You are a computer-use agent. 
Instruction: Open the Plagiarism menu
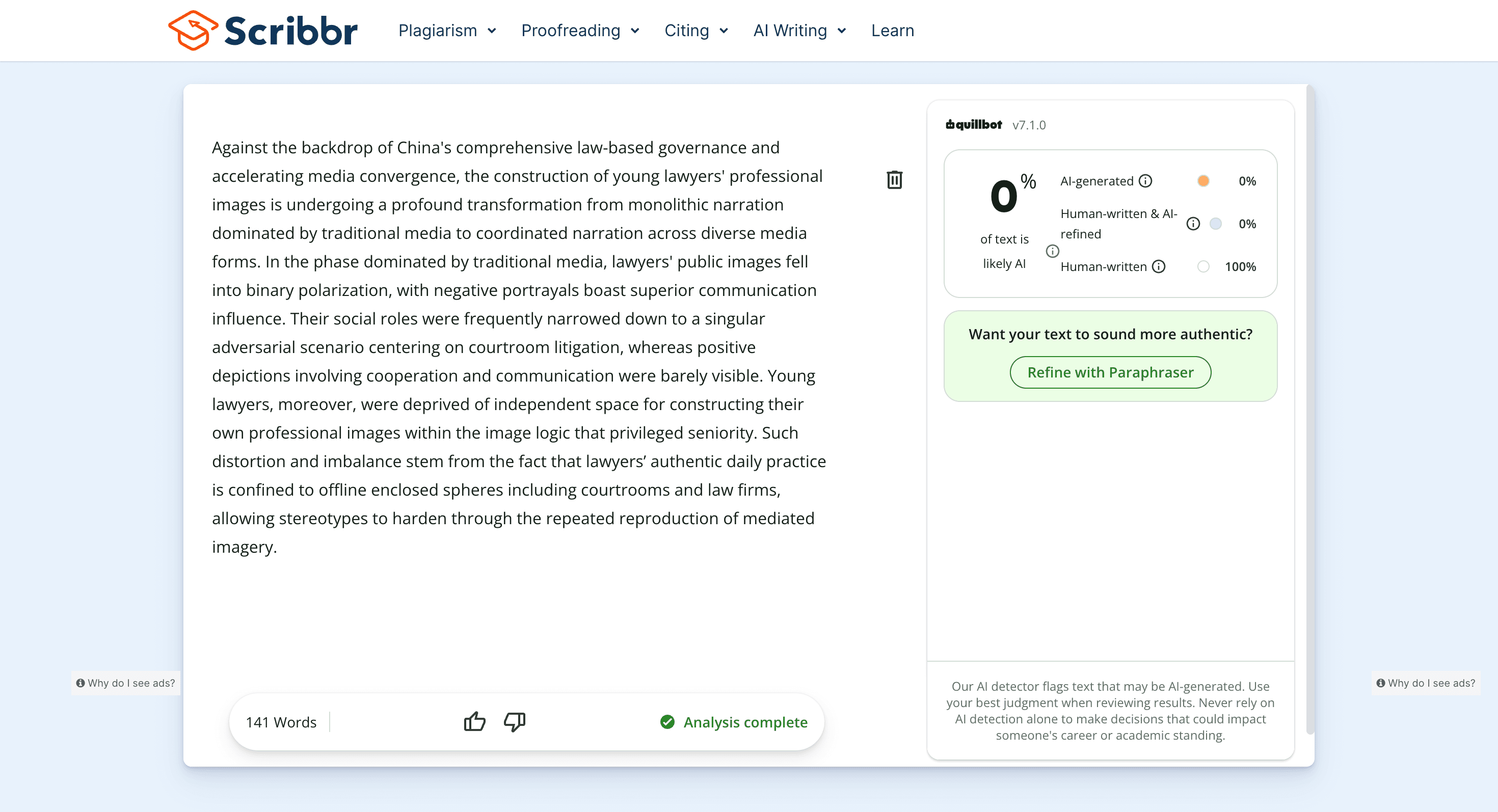(x=447, y=30)
